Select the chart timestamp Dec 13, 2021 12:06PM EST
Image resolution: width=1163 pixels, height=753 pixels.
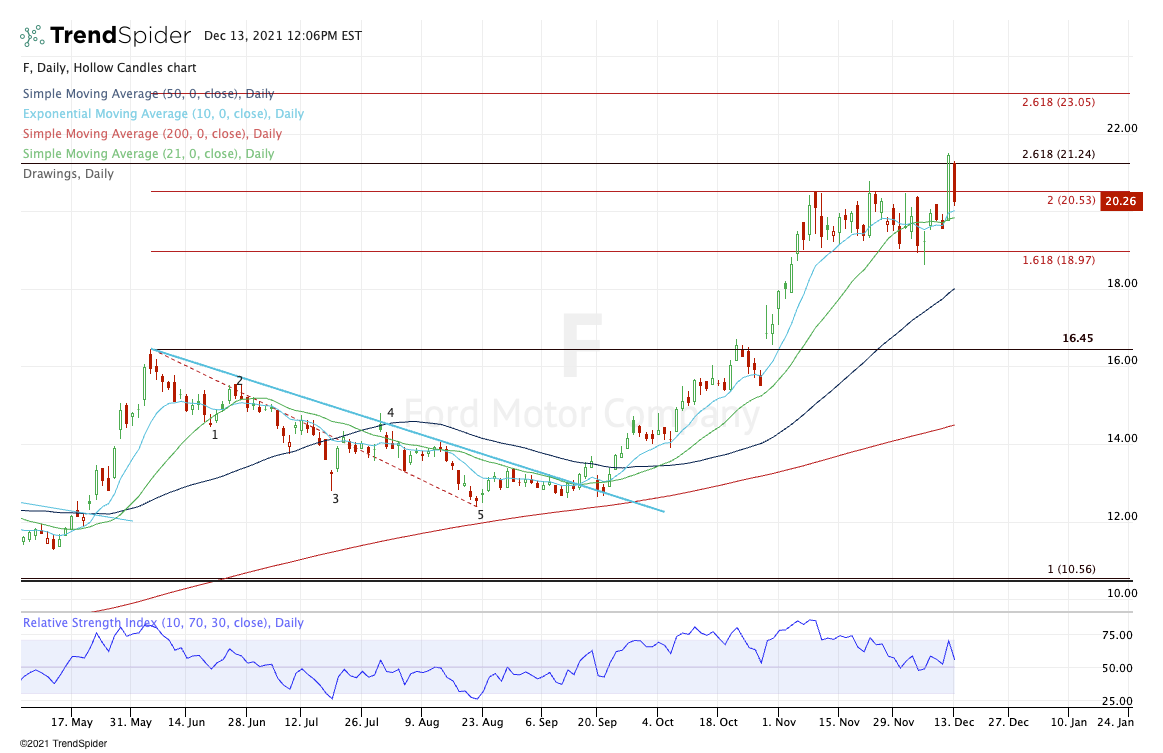click(283, 36)
